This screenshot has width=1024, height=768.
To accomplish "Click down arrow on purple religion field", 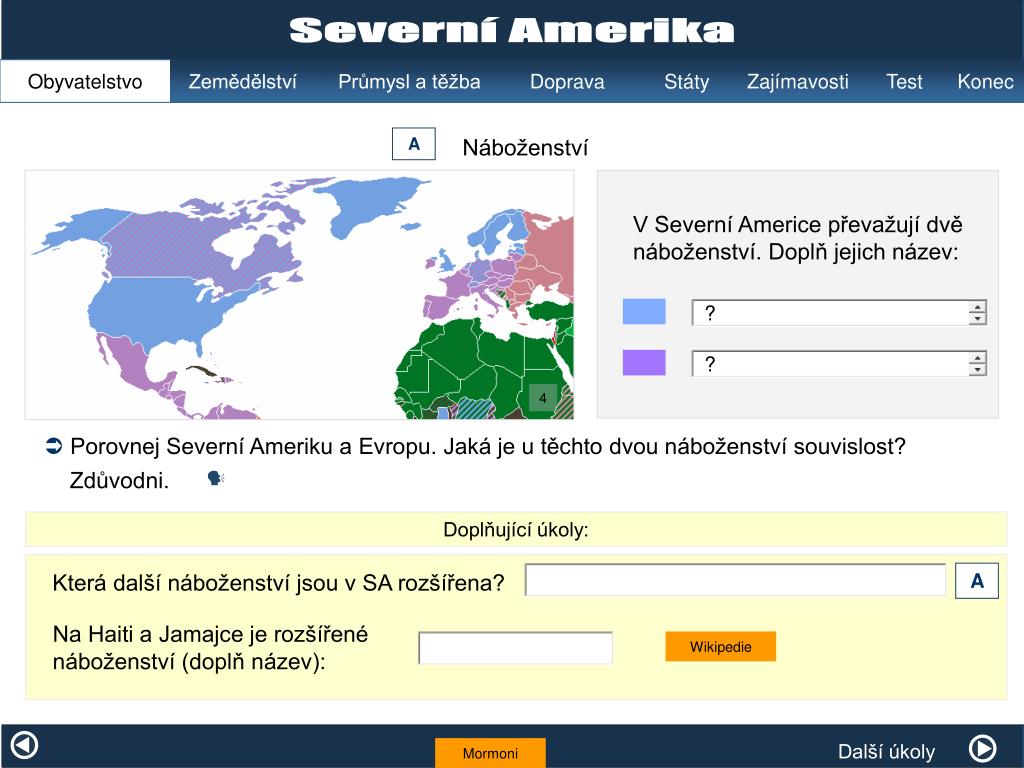I will (977, 370).
